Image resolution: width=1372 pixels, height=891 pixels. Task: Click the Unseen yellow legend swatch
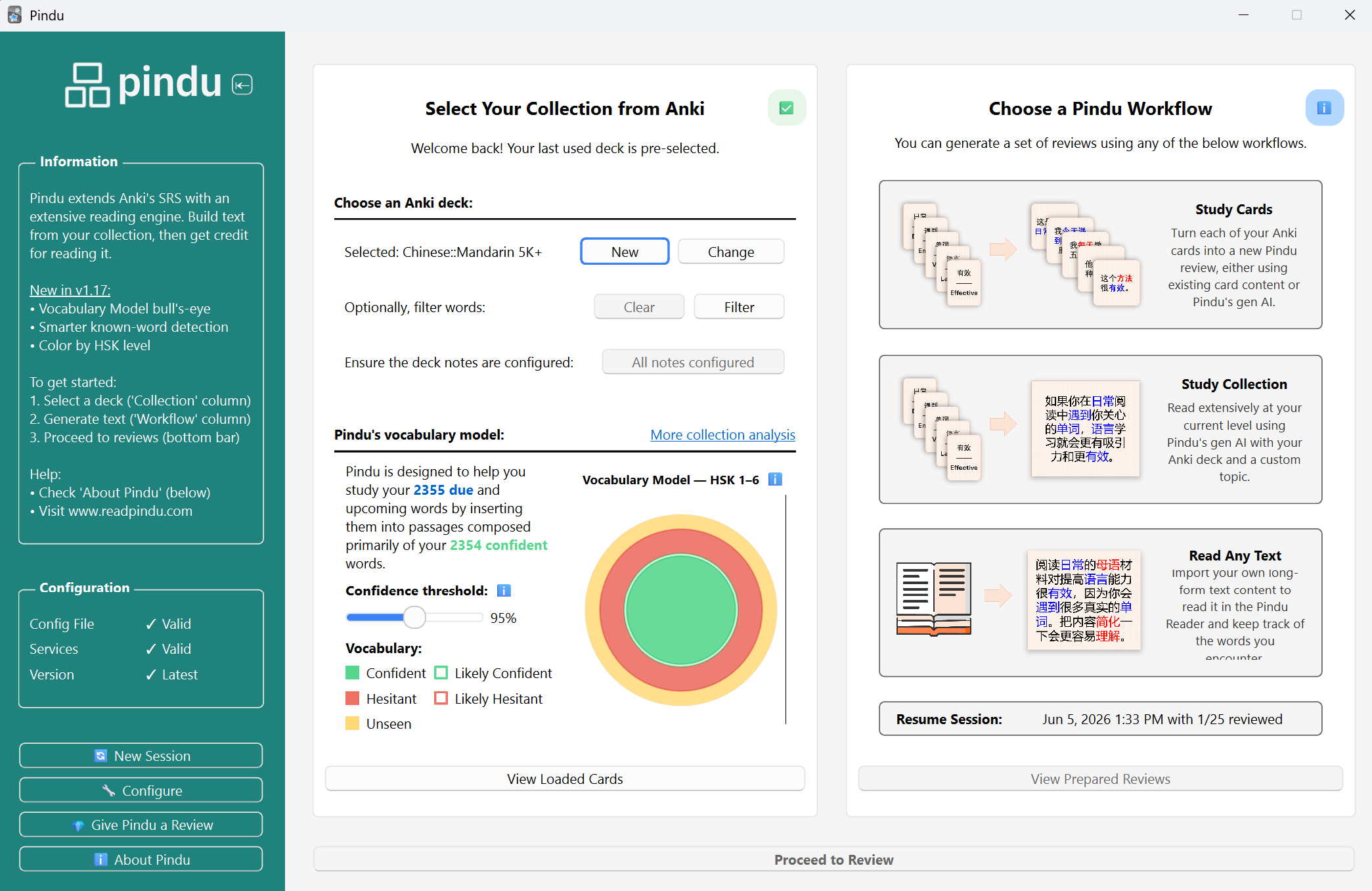tap(352, 723)
